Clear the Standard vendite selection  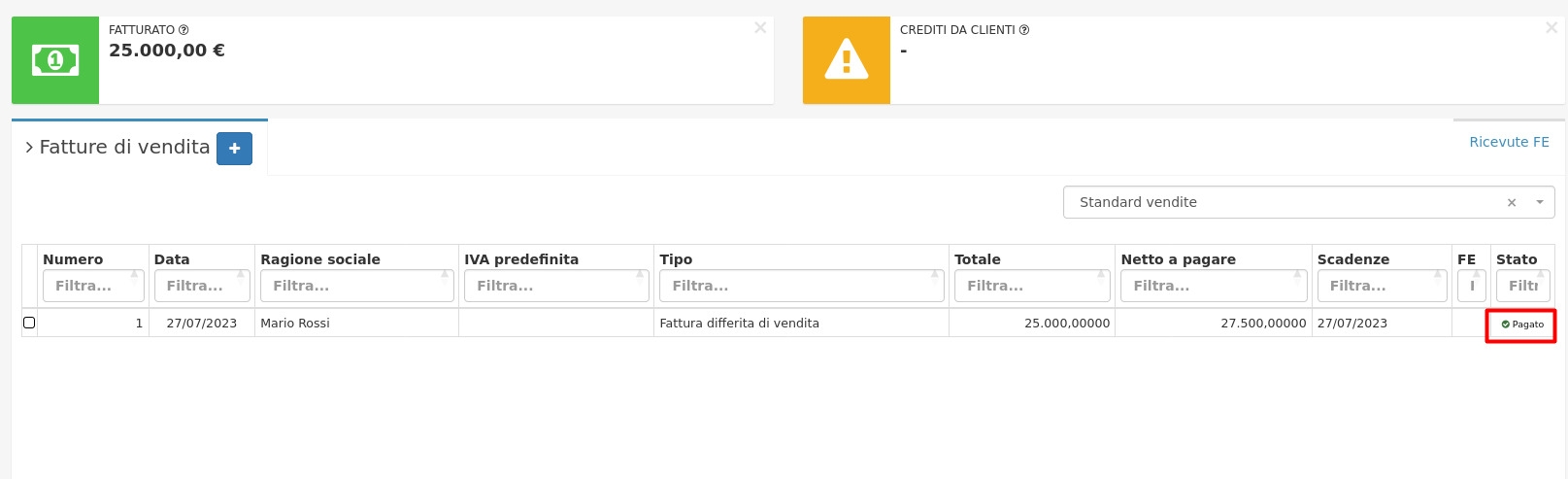[x=1511, y=203]
